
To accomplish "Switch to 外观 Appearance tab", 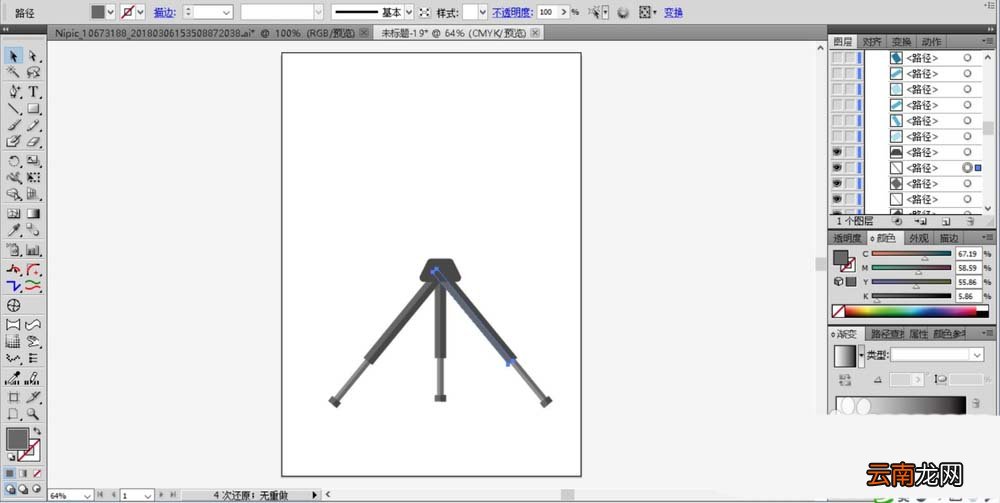I will (x=918, y=238).
